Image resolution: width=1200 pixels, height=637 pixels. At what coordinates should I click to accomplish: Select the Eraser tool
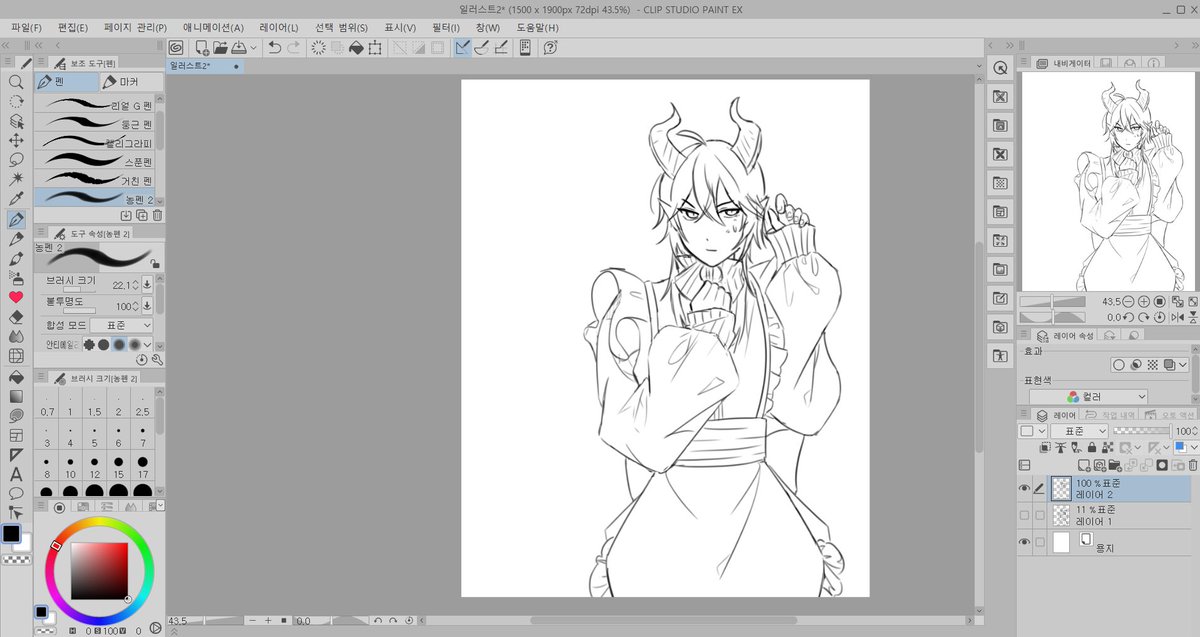(16, 316)
